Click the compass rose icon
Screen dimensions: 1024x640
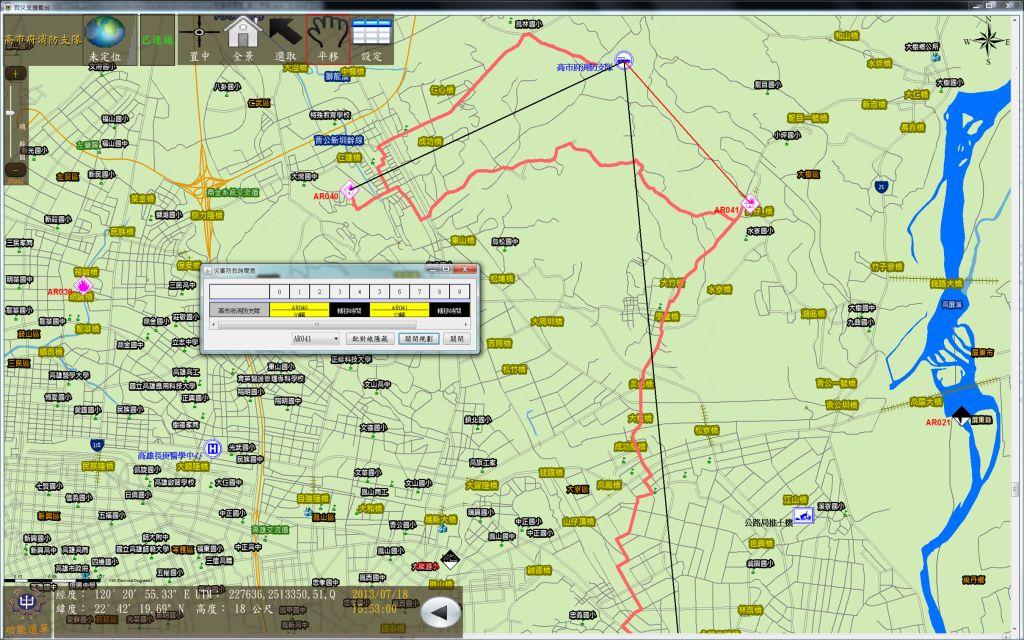[x=988, y=41]
